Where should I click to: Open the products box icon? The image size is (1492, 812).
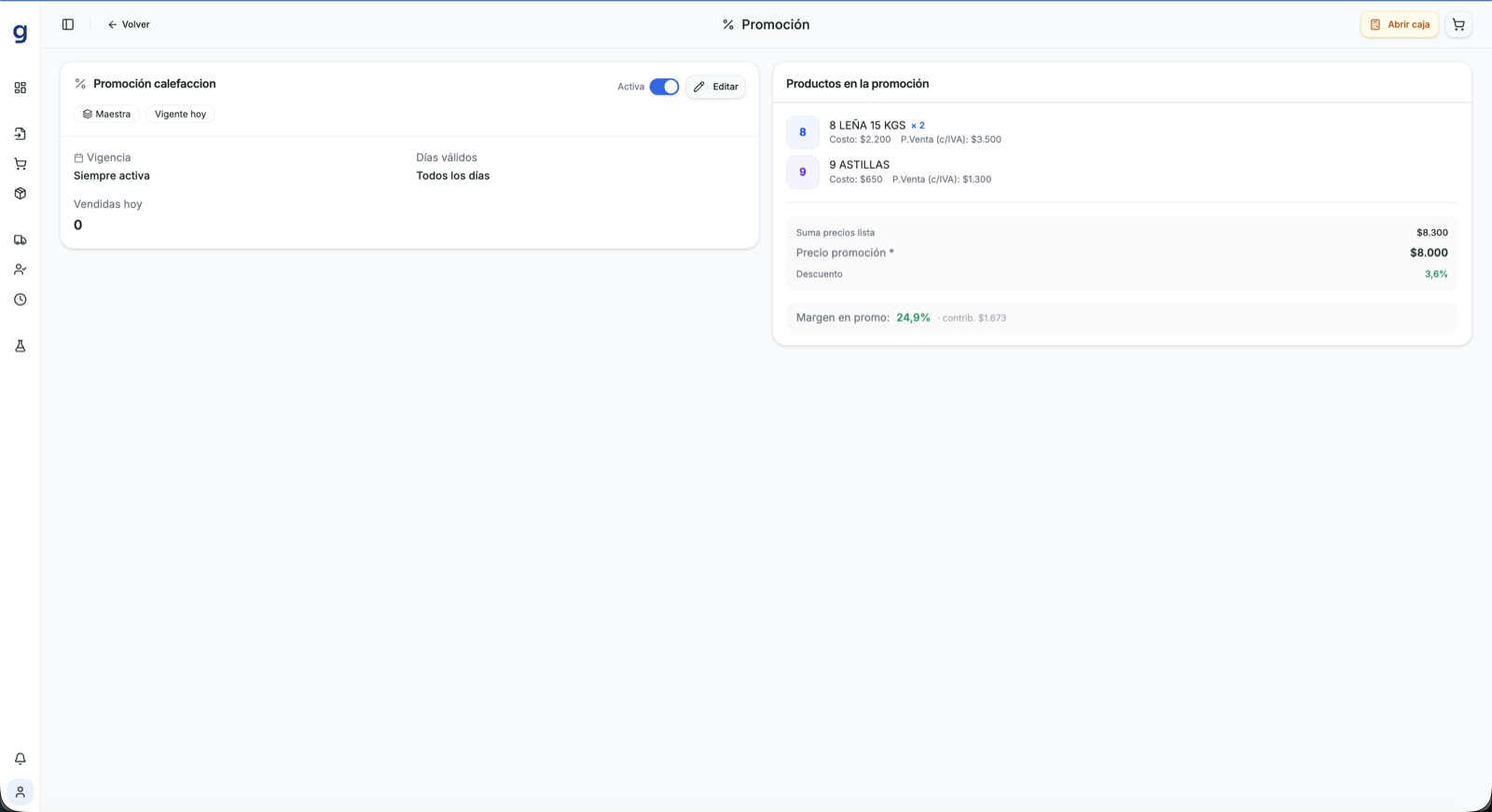20,194
